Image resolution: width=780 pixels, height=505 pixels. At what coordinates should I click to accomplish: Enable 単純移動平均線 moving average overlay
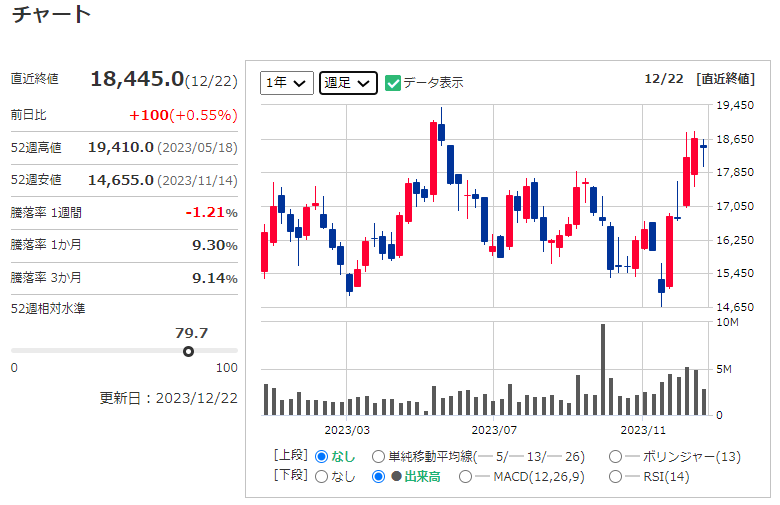[378, 457]
